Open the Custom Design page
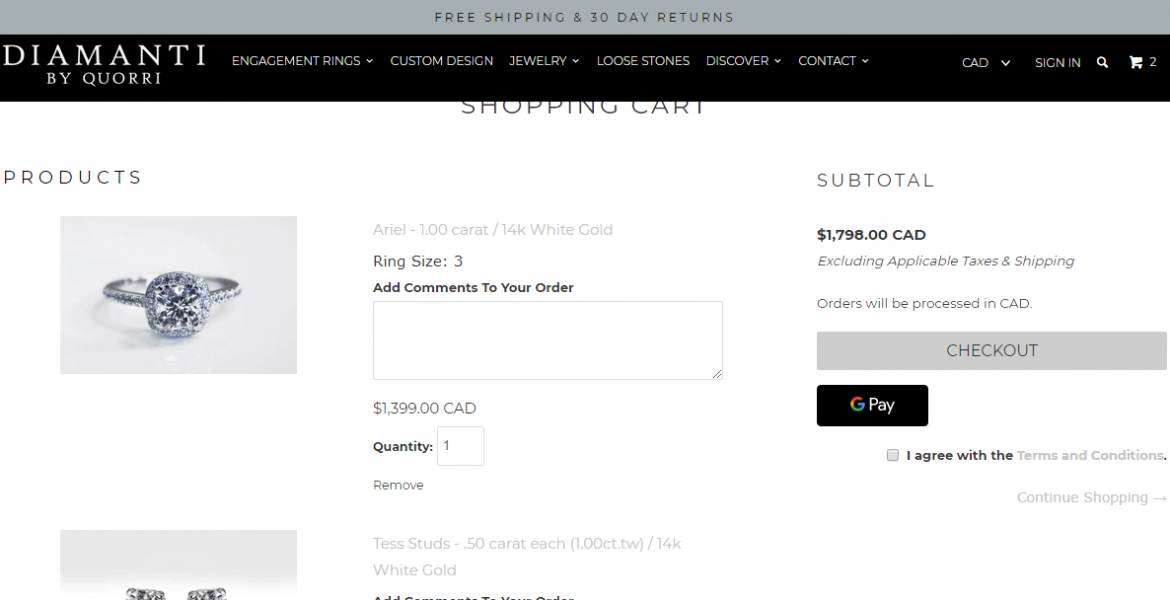The image size is (1170, 600). click(441, 61)
